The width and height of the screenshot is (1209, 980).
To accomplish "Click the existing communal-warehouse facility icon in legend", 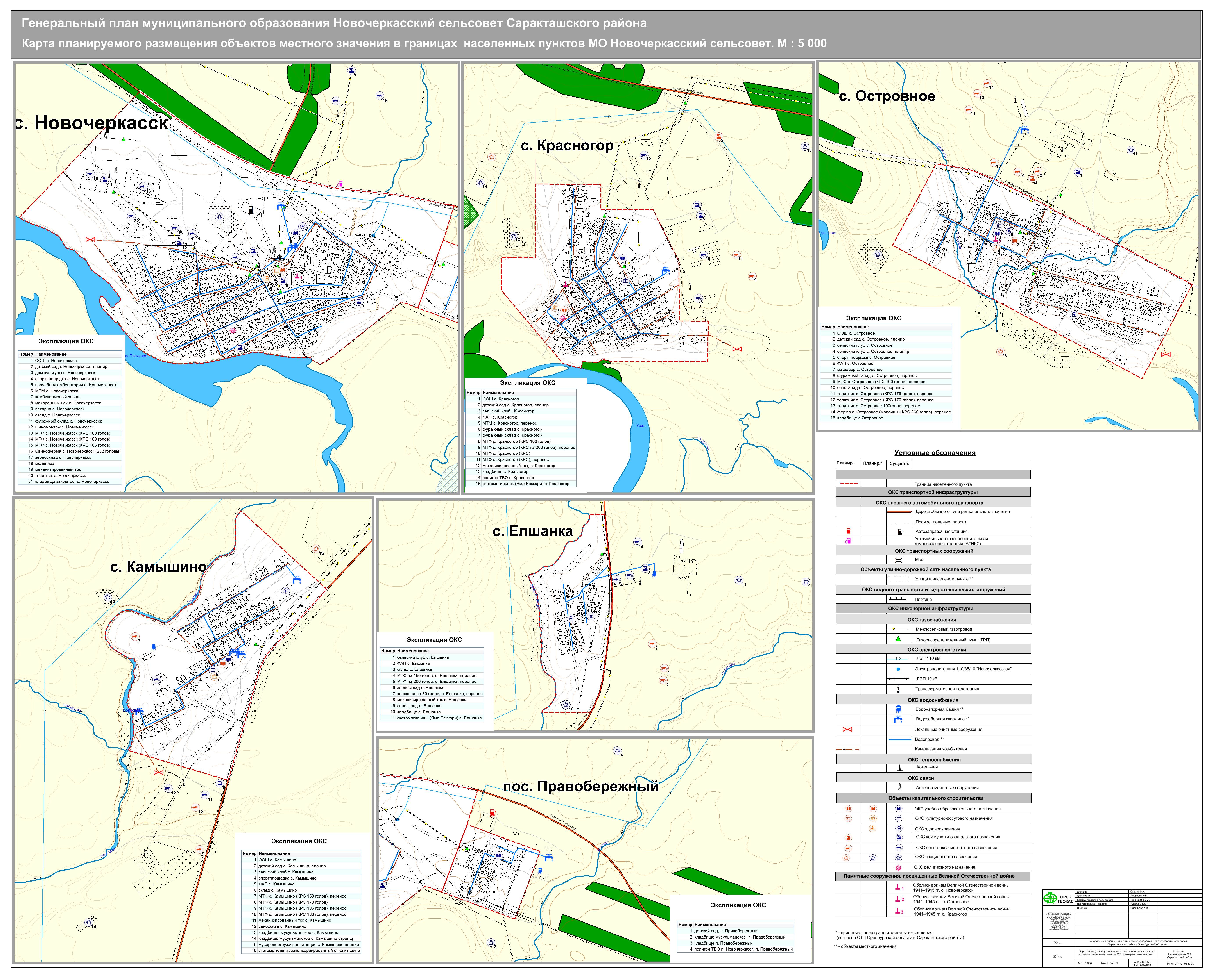I will [x=899, y=837].
